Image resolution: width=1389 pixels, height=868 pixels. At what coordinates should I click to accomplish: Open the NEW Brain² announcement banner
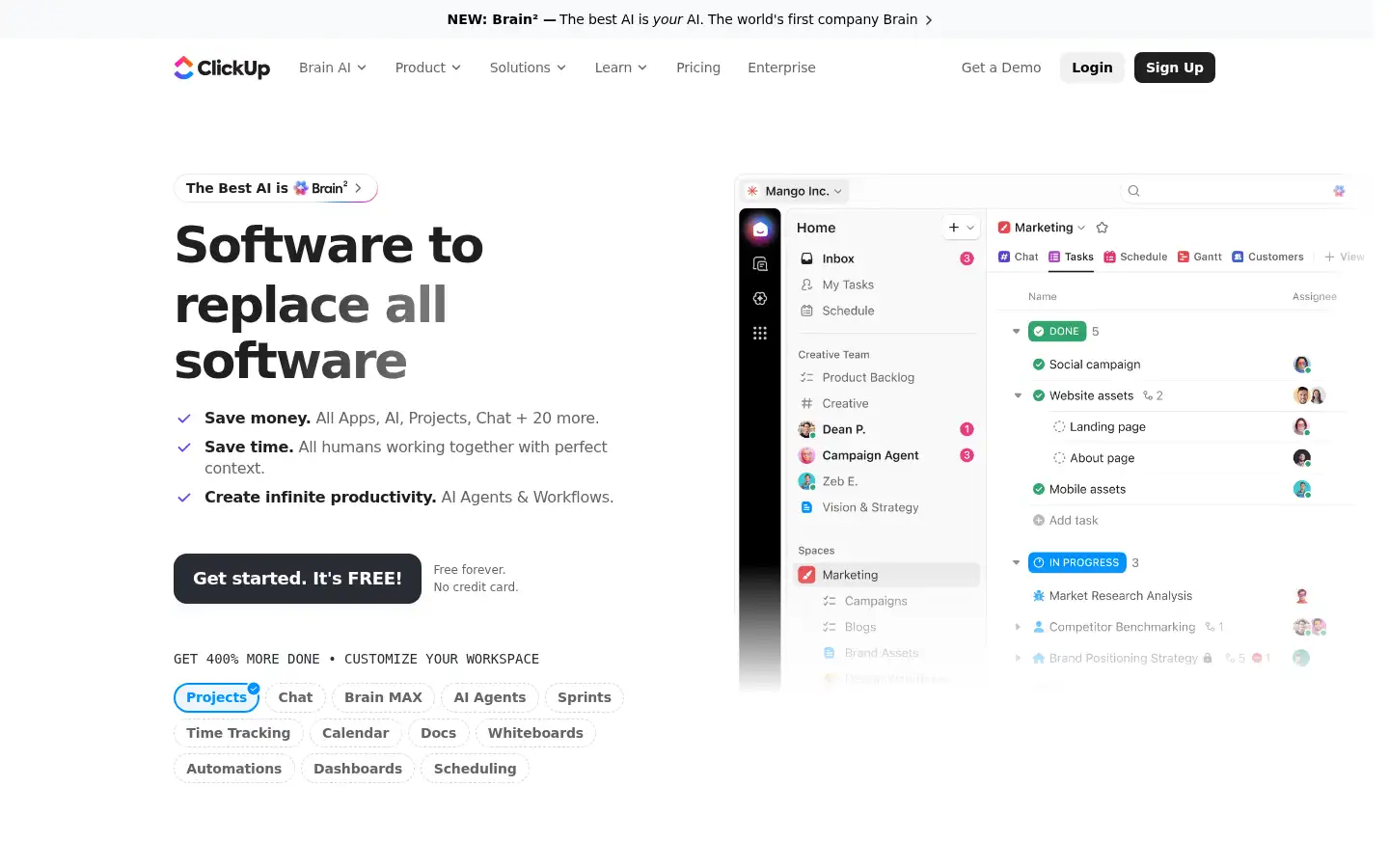(690, 19)
